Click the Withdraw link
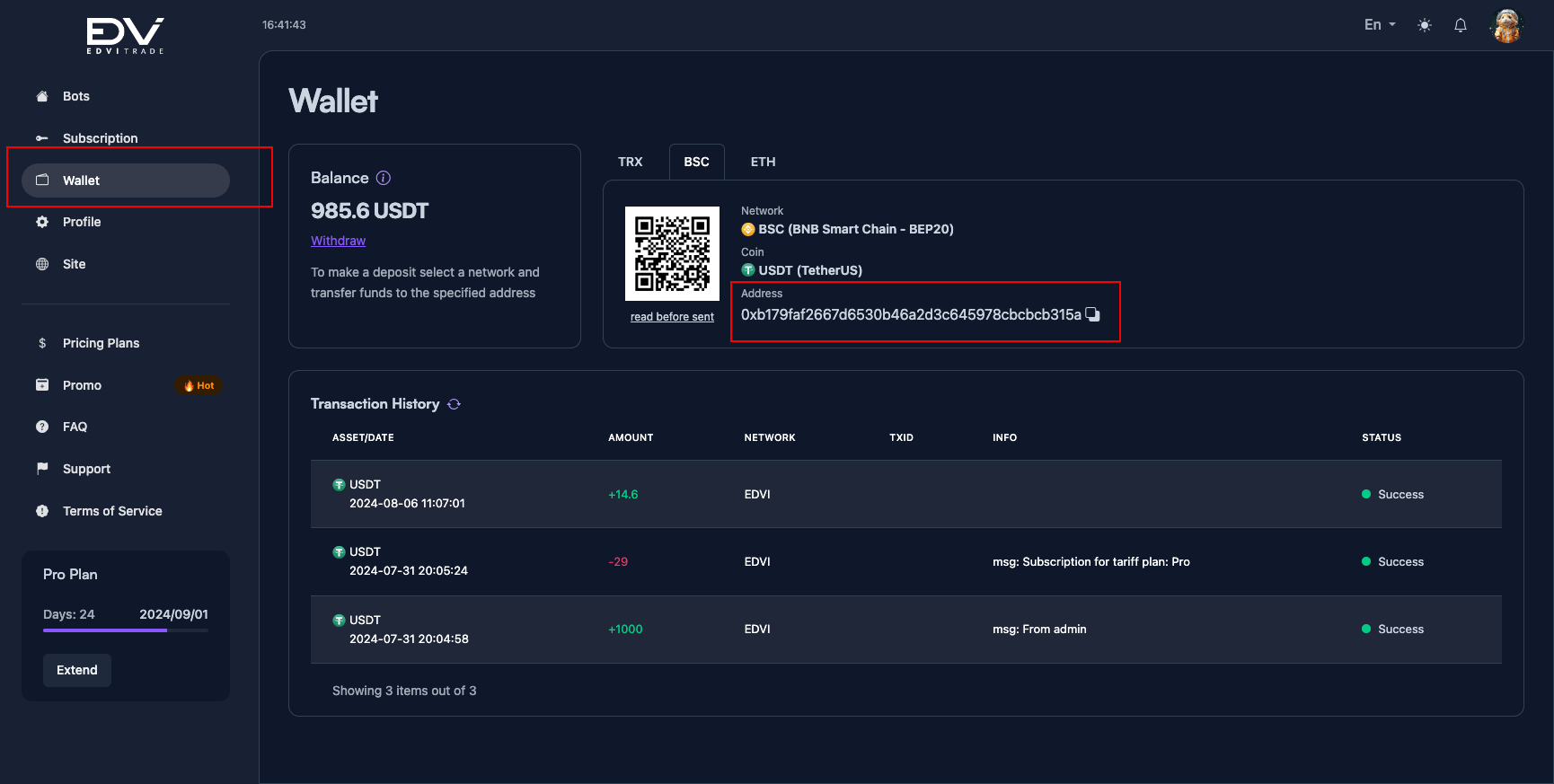This screenshot has width=1554, height=784. [x=338, y=241]
